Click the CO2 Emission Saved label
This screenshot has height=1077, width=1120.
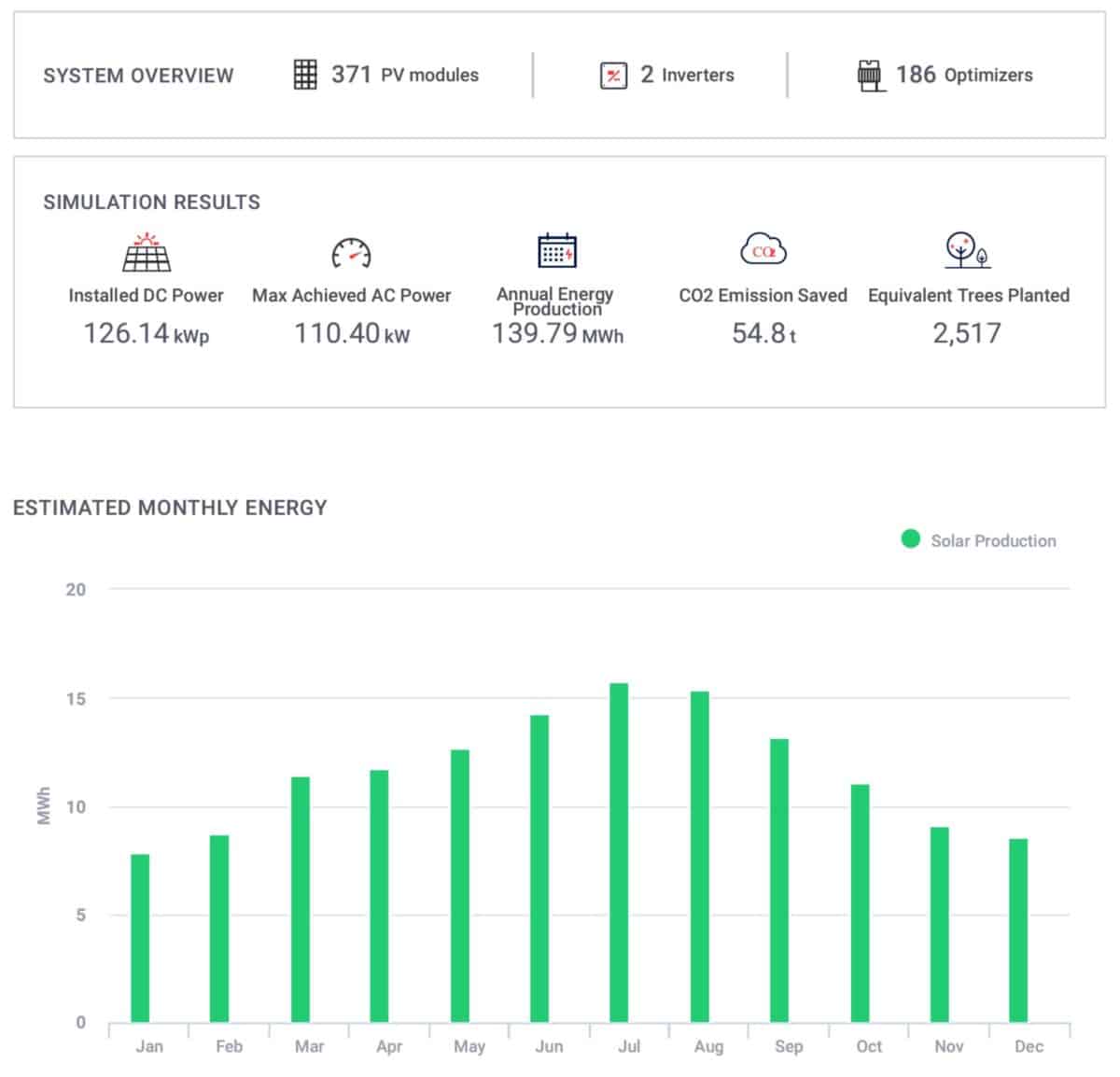tap(763, 295)
